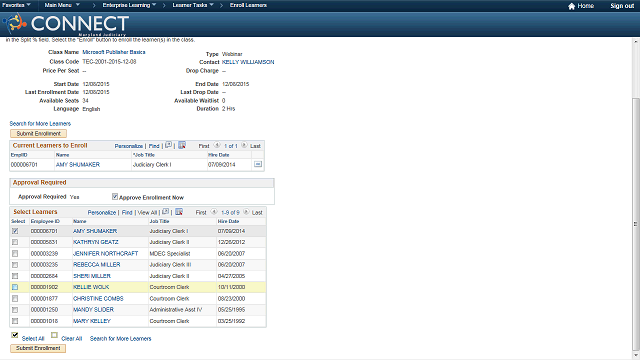Open the Main Menu dropdown
Image resolution: width=640 pixels, height=360 pixels.
pyautogui.click(x=62, y=5)
